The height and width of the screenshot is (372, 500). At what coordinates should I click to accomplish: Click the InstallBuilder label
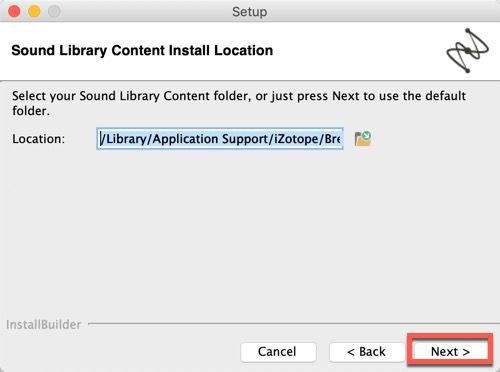pyautogui.click(x=43, y=324)
